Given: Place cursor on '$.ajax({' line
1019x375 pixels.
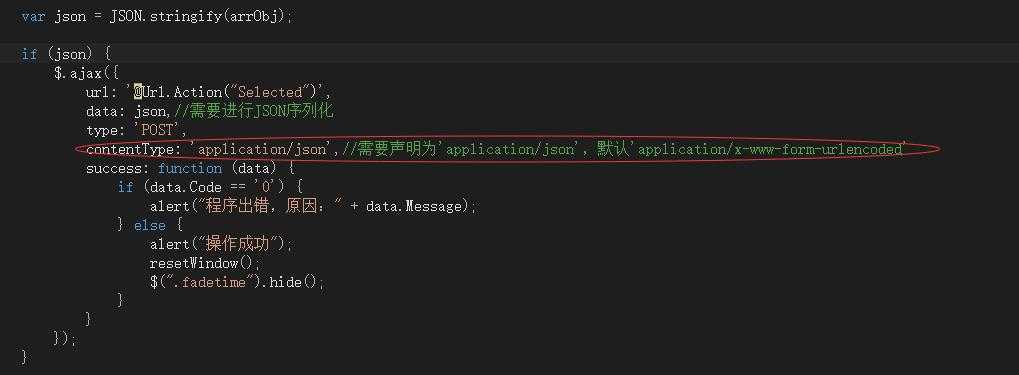Looking at the screenshot, I should click(86, 73).
